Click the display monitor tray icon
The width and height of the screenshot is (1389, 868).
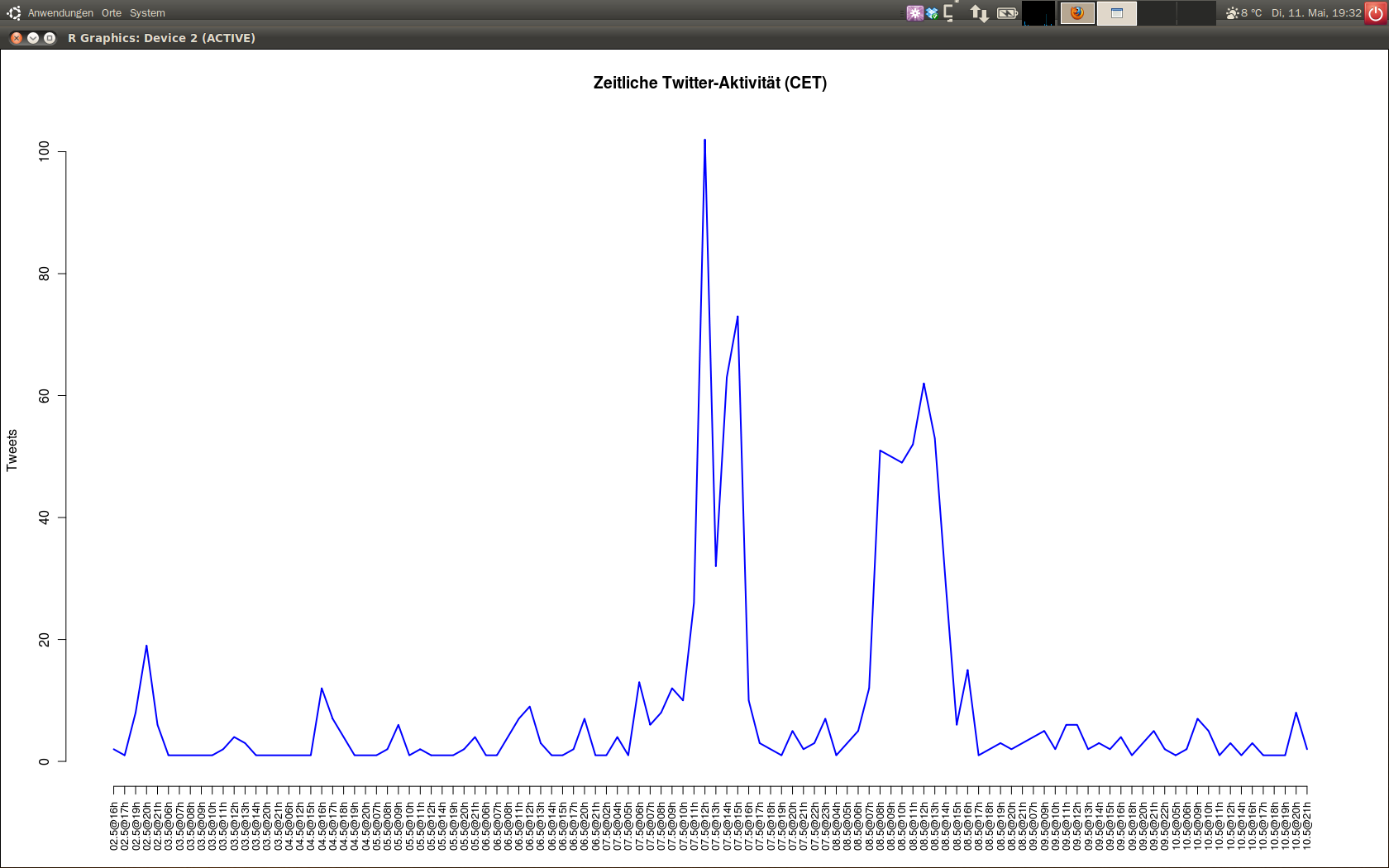coord(950,13)
